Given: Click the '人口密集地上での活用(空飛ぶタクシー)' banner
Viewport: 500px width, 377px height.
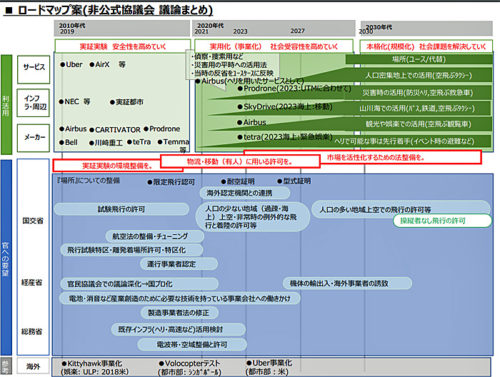Looking at the screenshot, I should pos(419,76).
